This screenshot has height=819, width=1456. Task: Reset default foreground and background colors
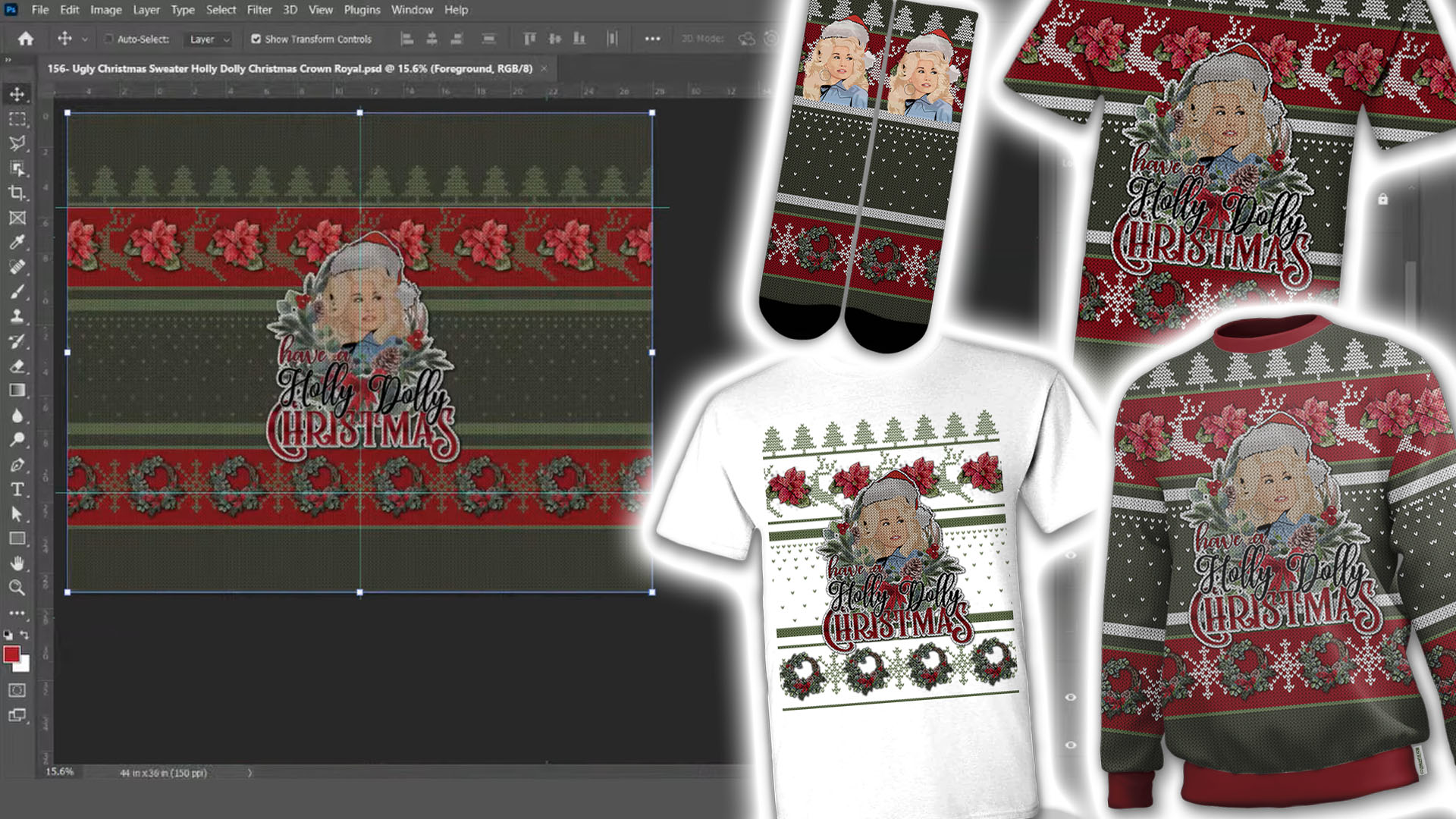click(8, 634)
